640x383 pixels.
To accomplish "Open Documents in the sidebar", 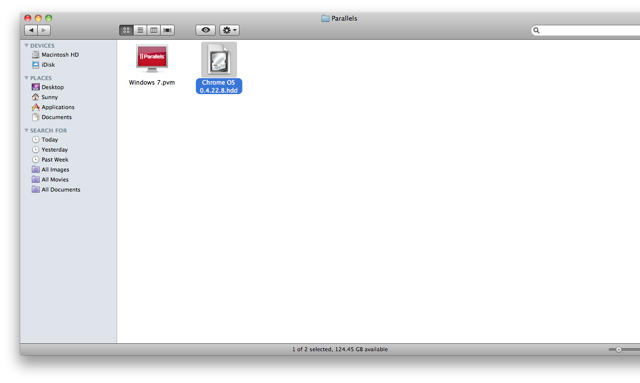I will click(52, 117).
